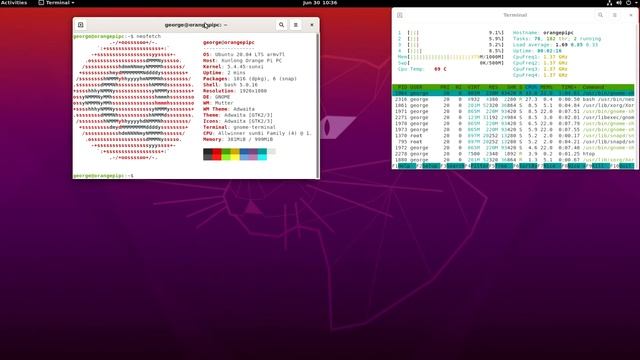640x360 pixels.
Task: Open hamburger menu in htop terminal window
Action: 615,15
